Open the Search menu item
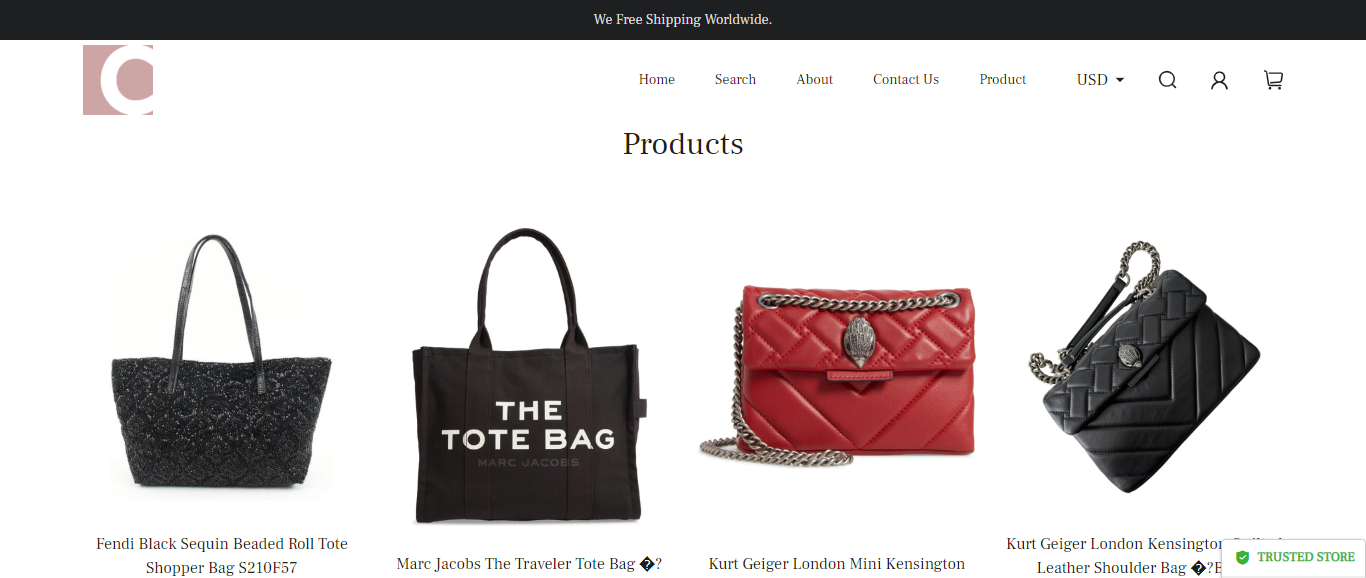1366x578 pixels. [735, 80]
